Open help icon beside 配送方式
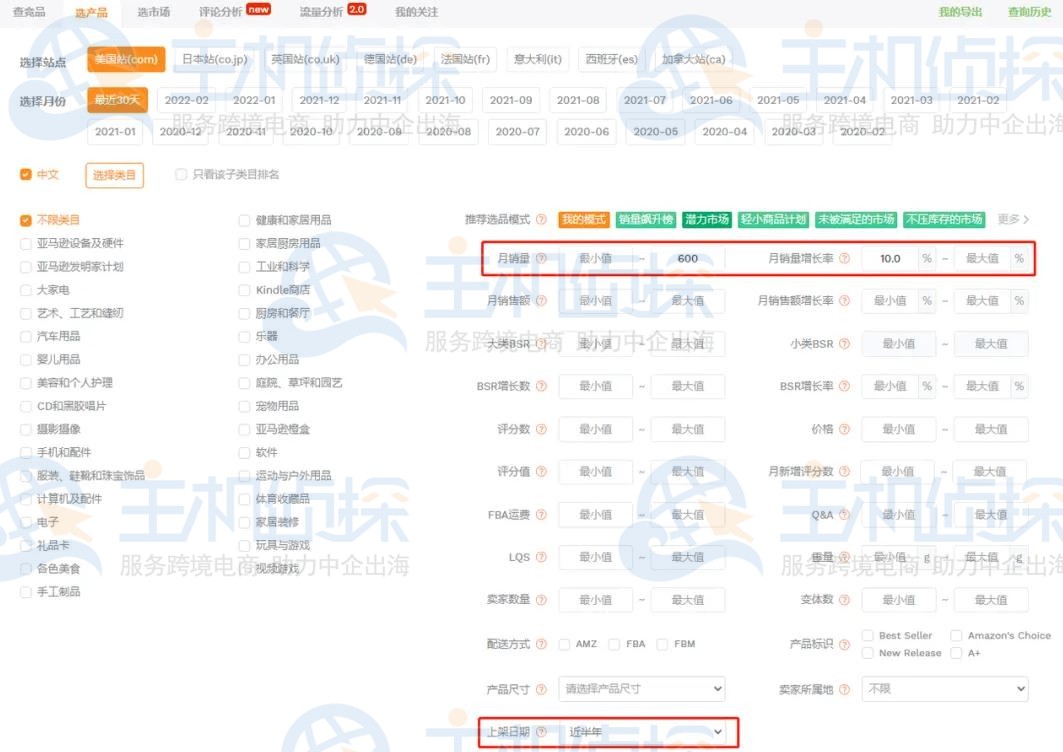The width and height of the screenshot is (1063, 752). (541, 644)
